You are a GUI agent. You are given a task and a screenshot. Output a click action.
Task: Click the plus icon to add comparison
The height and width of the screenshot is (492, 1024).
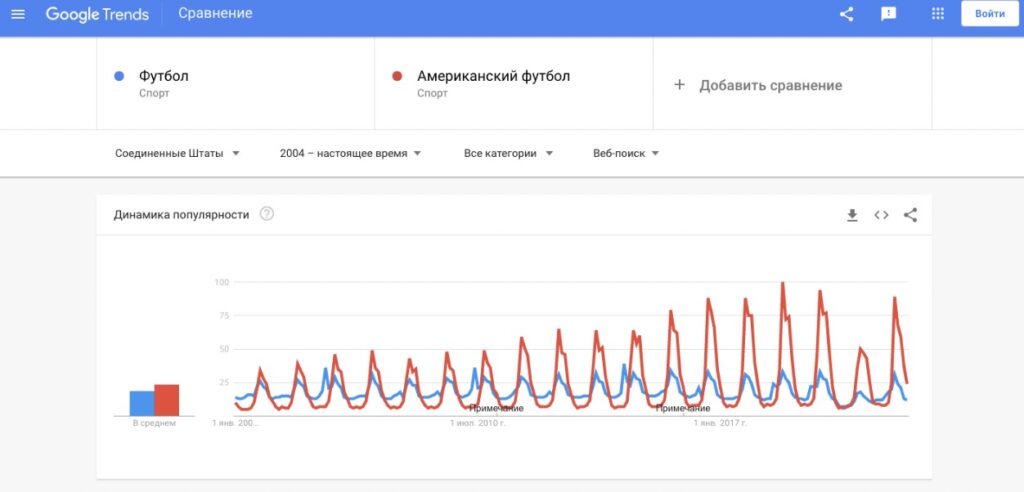679,85
